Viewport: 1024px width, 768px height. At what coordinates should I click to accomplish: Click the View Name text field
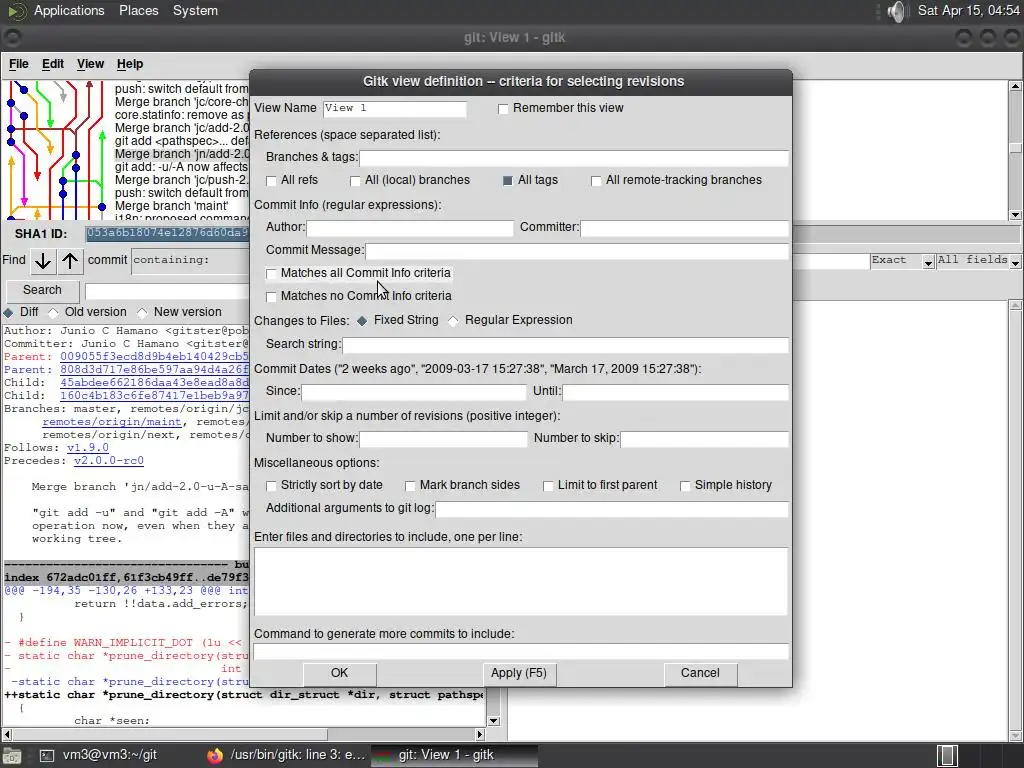394,108
